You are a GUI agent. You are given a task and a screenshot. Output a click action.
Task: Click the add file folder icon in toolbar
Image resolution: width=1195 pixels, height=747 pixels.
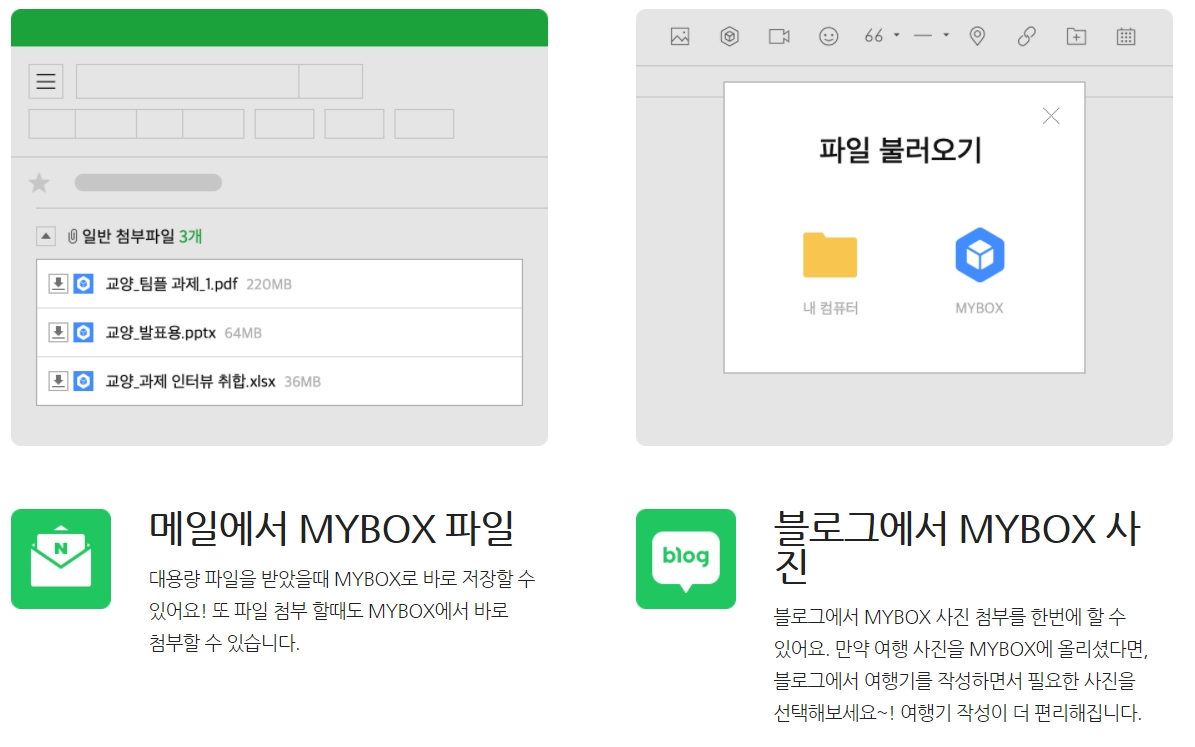[1076, 36]
